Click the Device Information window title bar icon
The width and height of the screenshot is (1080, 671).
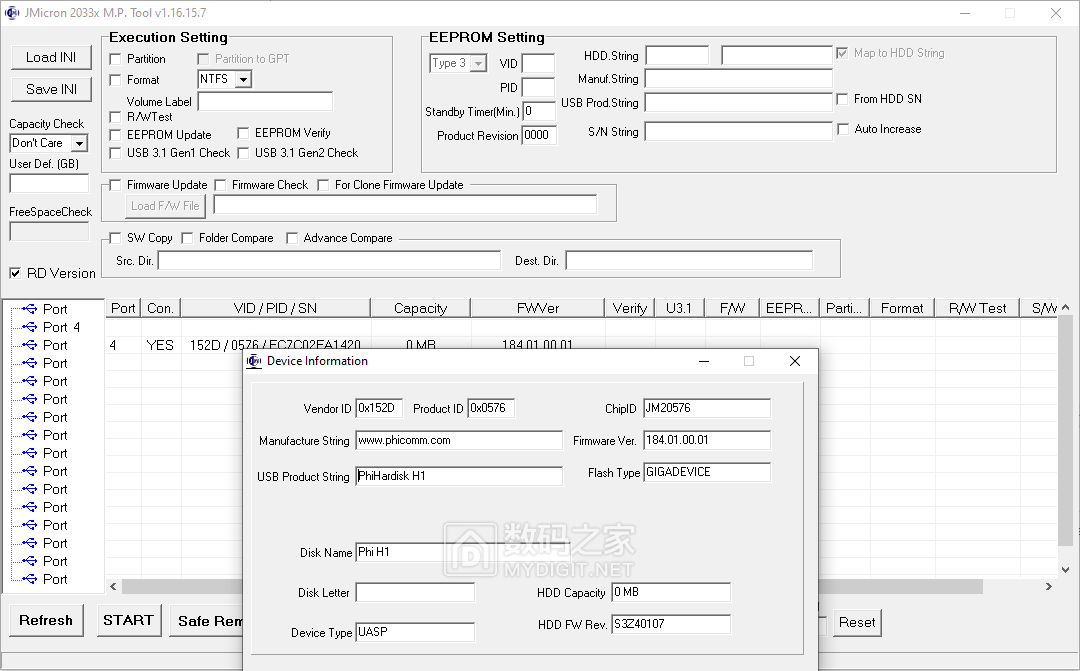(255, 361)
